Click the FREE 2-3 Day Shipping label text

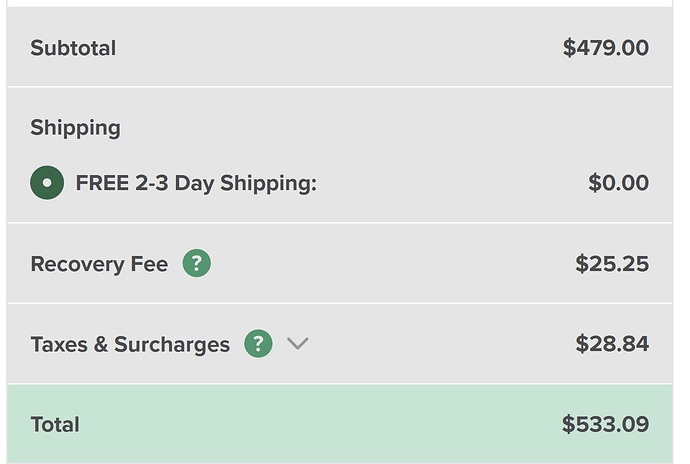coord(196,184)
